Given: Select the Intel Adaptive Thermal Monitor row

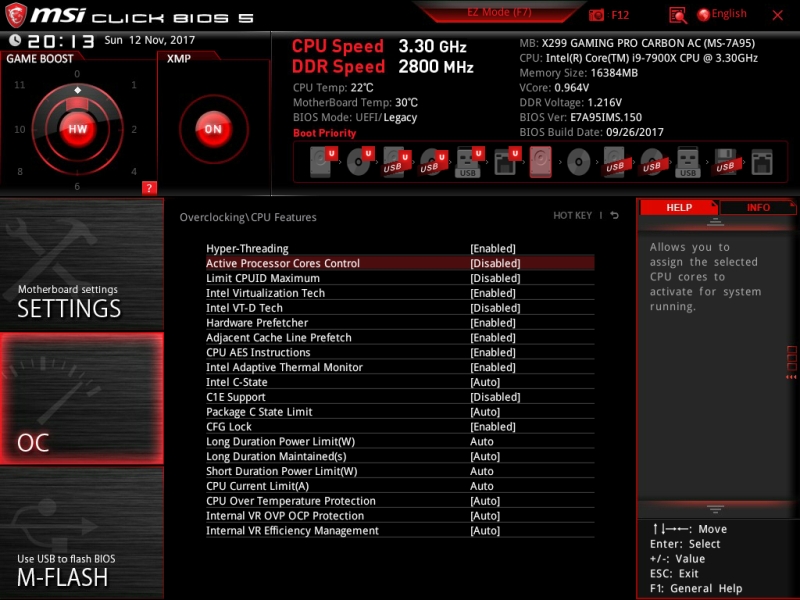Looking at the screenshot, I should (x=400, y=367).
